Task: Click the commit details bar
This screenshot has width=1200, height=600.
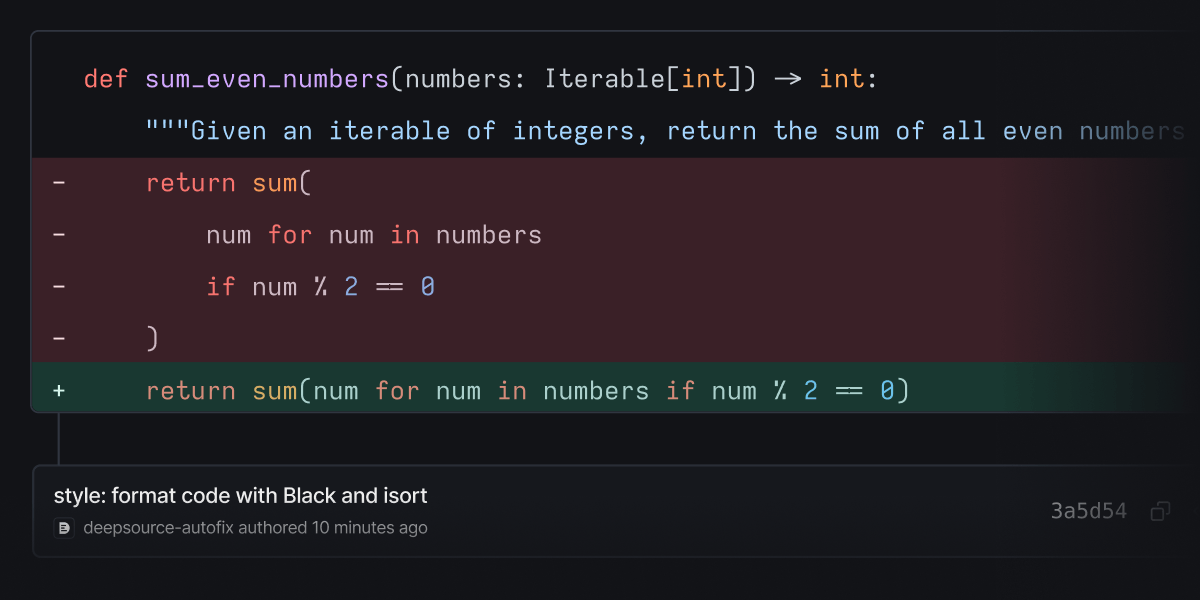Action: pyautogui.click(x=600, y=510)
